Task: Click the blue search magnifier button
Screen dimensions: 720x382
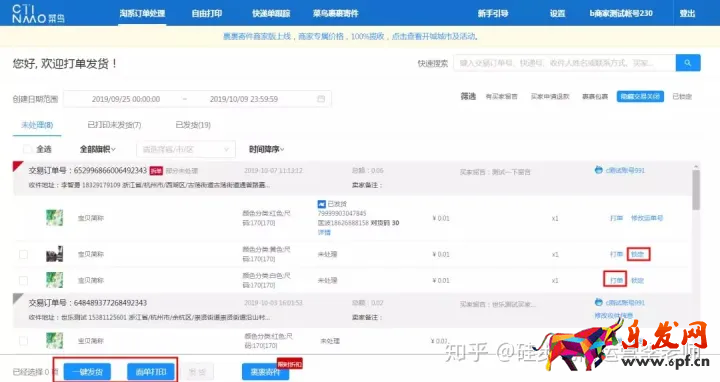Action: coord(688,63)
